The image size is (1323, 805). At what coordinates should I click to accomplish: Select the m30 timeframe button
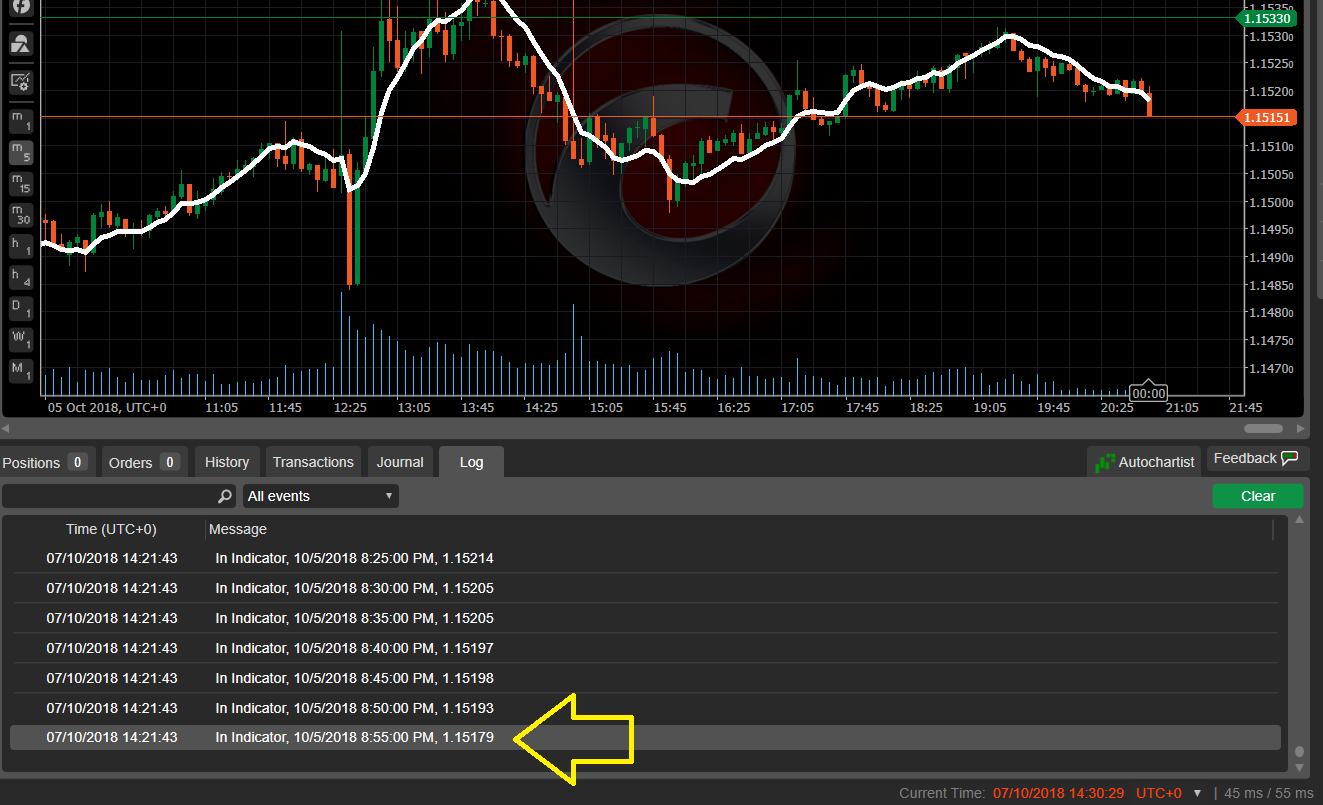21,214
